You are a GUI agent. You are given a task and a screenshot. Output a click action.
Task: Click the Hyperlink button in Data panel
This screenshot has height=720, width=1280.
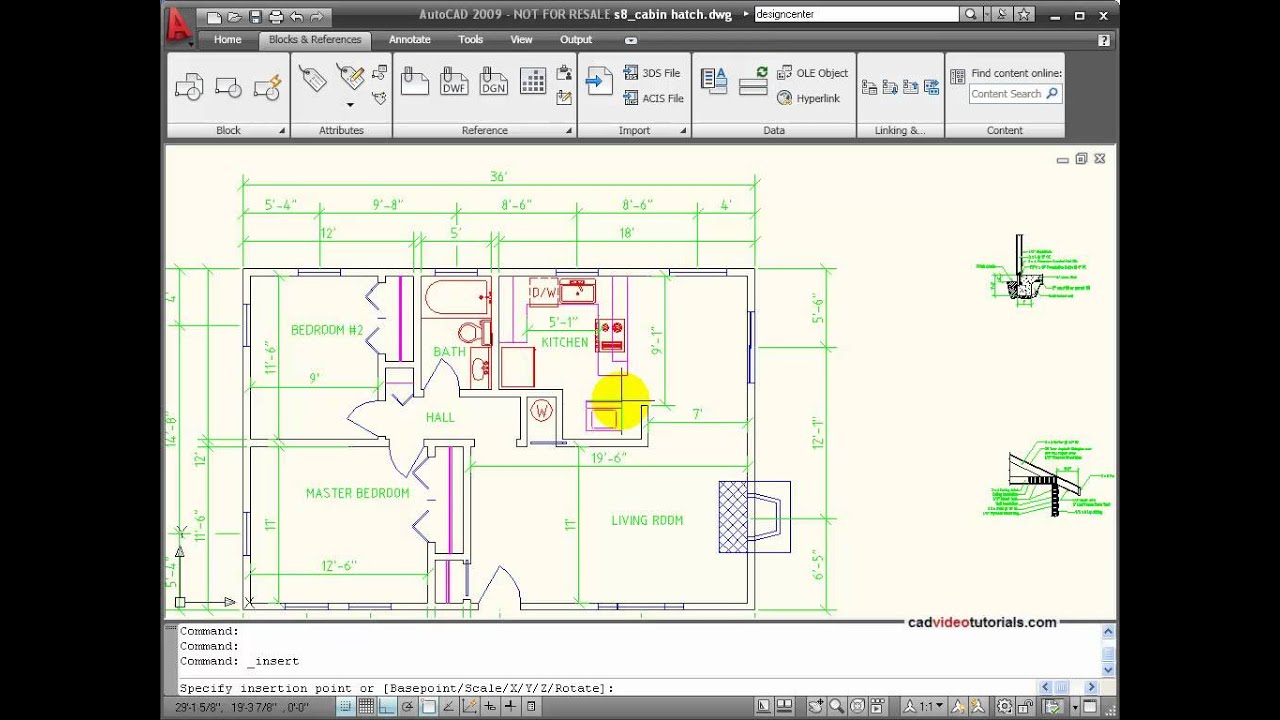(809, 98)
